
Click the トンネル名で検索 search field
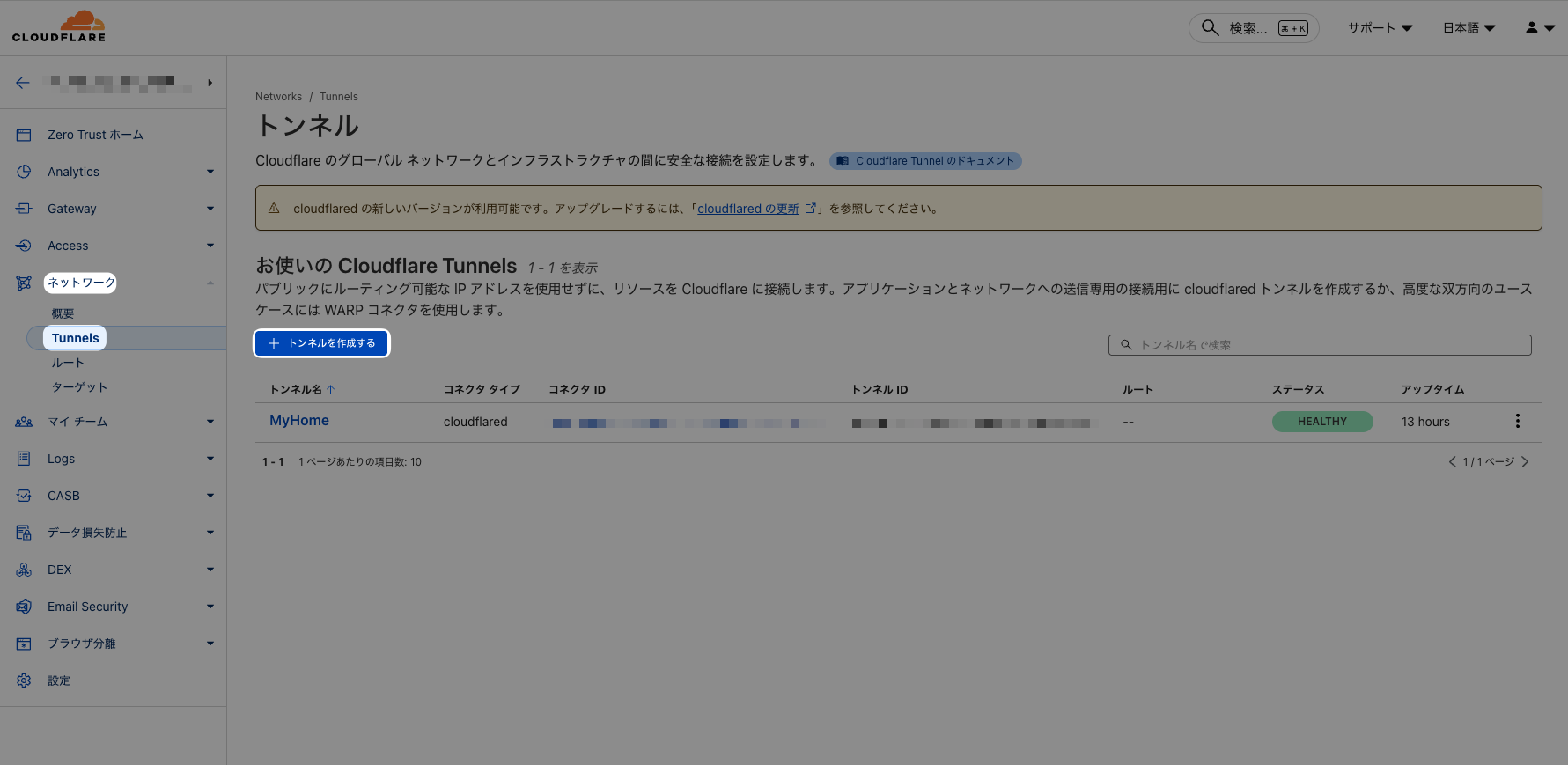coord(1320,345)
